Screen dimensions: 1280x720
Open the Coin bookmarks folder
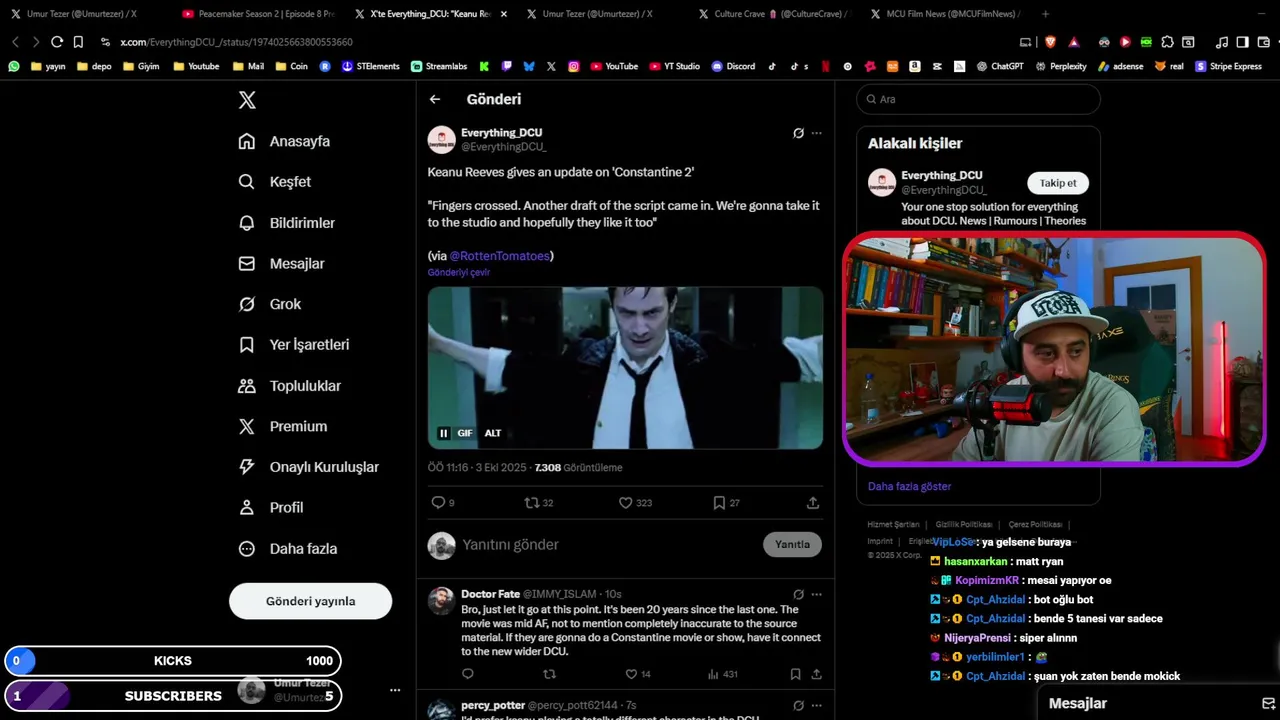click(x=291, y=66)
